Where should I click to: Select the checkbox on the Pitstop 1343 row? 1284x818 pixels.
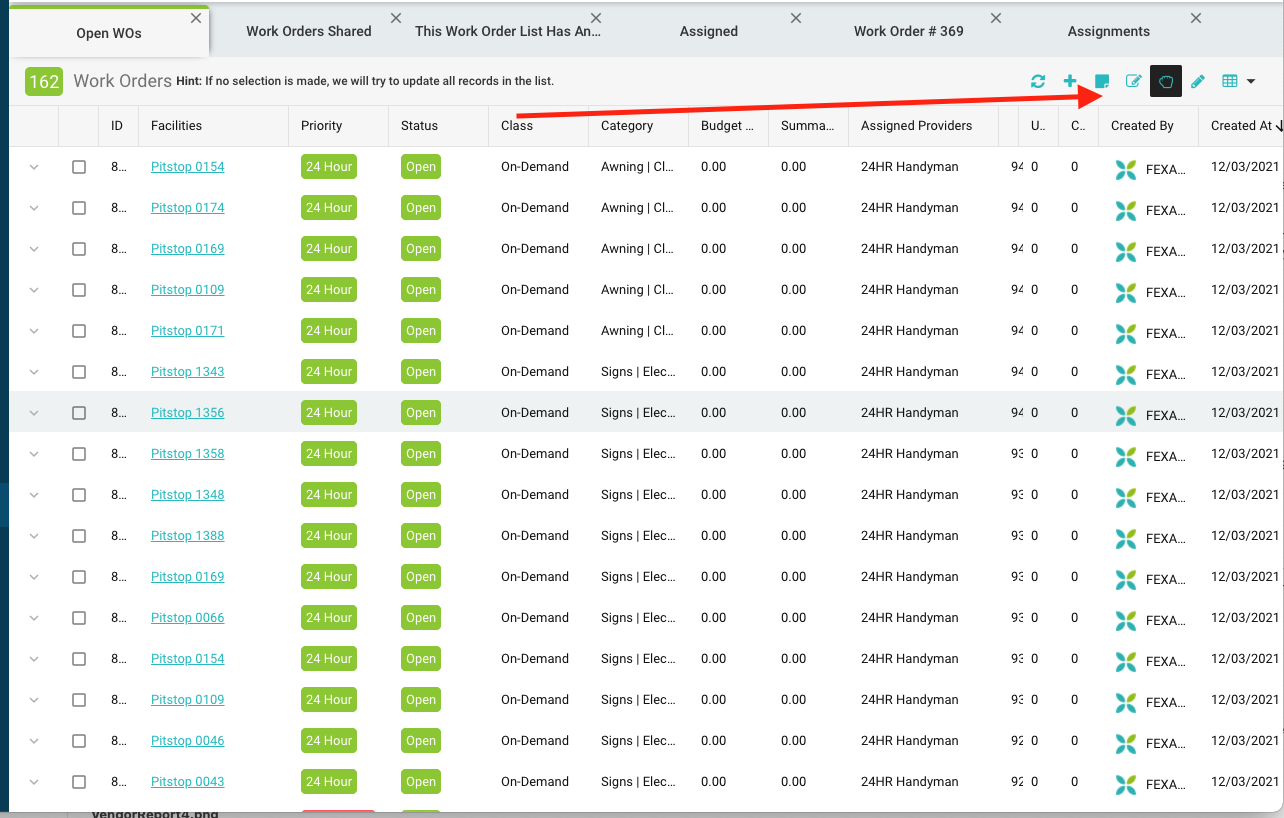(79, 371)
